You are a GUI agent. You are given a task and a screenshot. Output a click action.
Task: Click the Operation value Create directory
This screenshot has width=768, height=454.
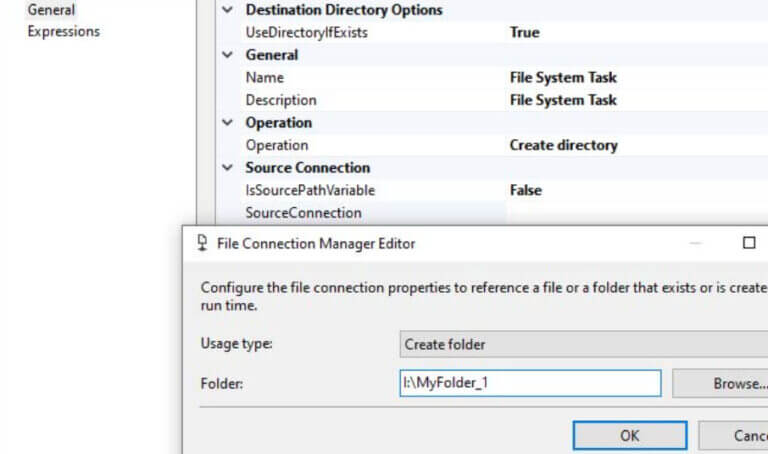pos(563,145)
